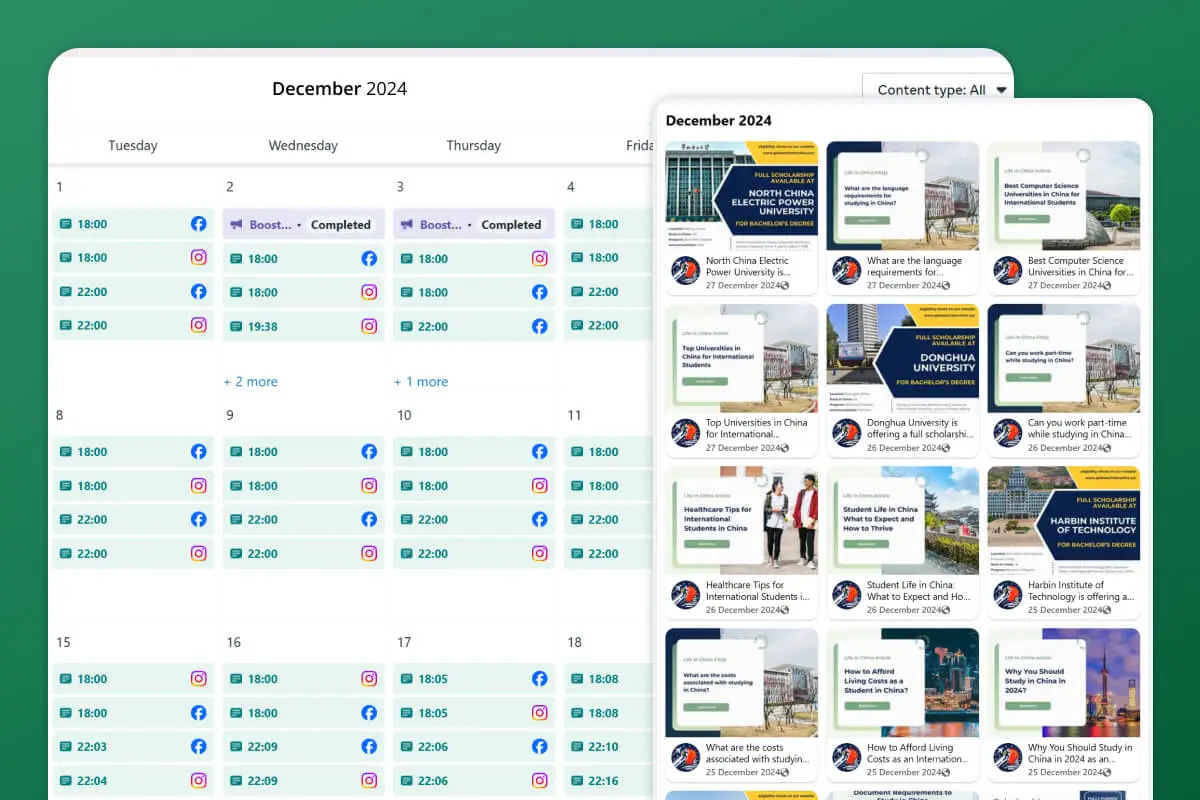Open the North China Electric Power University thumbnail
Image resolution: width=1200 pixels, height=800 pixels.
(x=742, y=195)
